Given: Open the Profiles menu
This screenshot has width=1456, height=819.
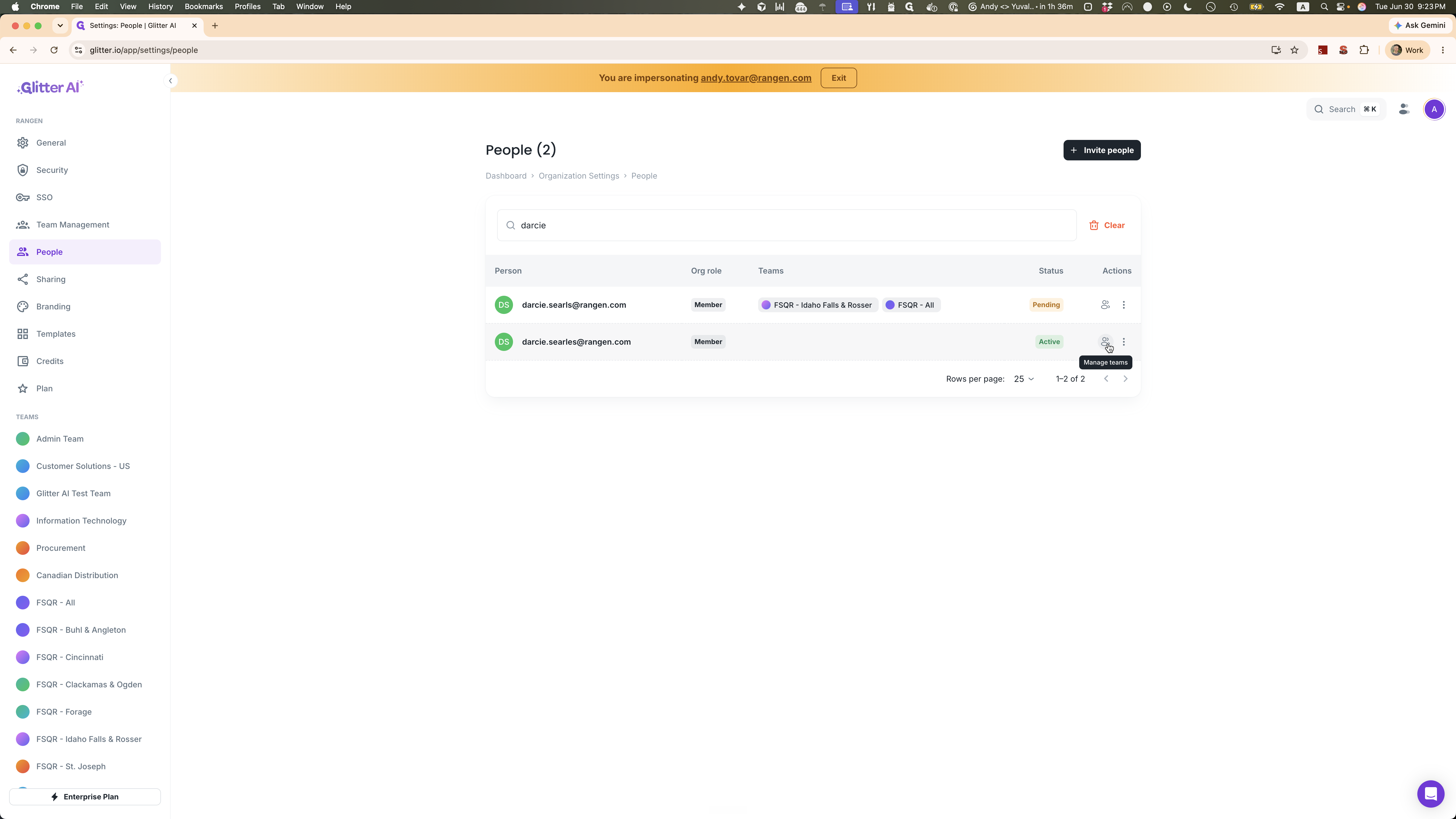Looking at the screenshot, I should pos(248,7).
